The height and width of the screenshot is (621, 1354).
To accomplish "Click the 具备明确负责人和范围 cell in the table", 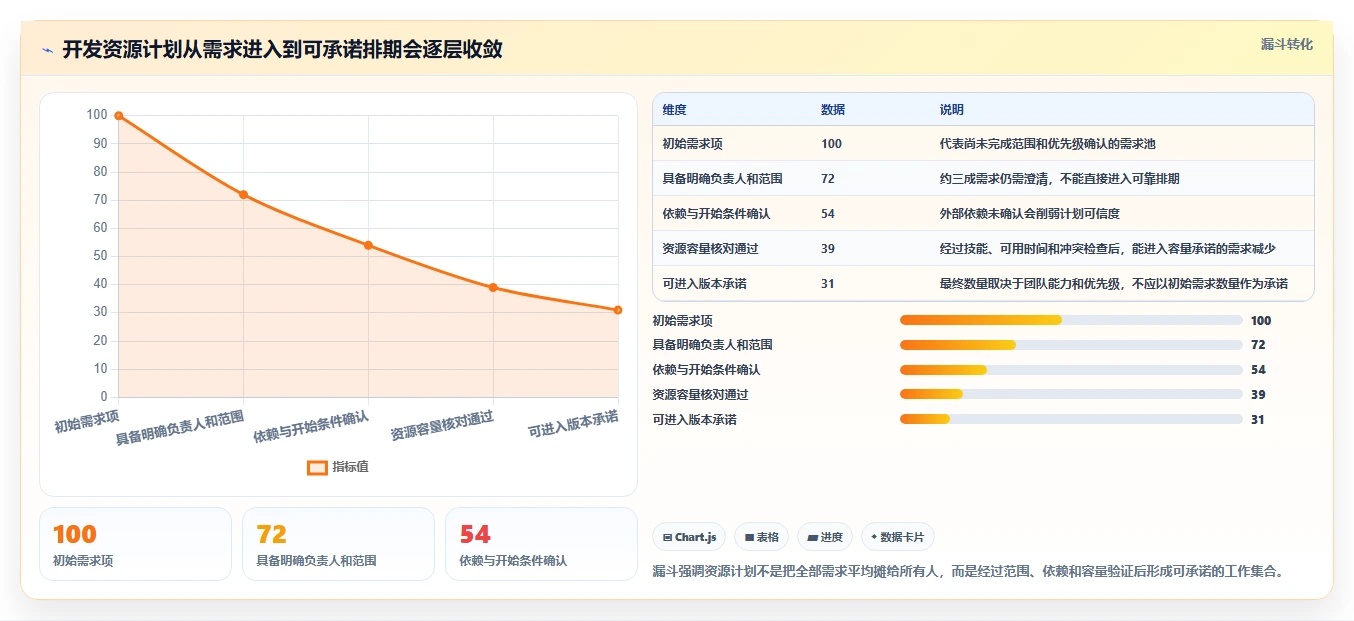I will tap(722, 179).
